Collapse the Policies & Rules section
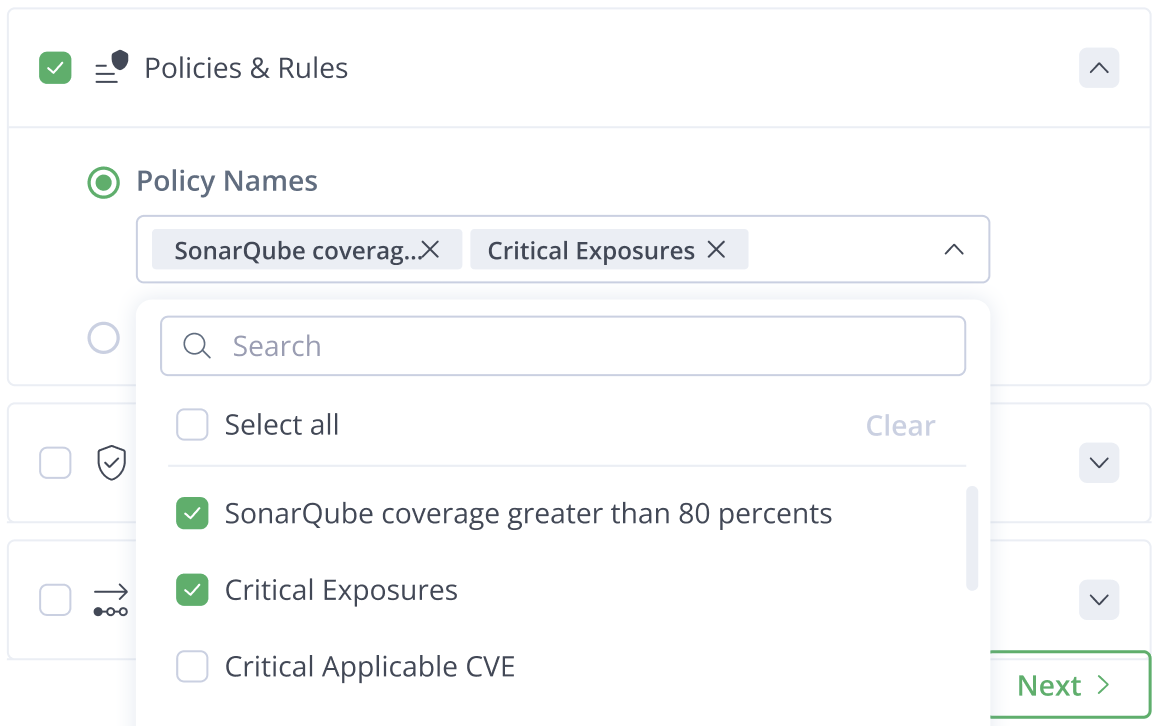1176x726 pixels. 1099,68
